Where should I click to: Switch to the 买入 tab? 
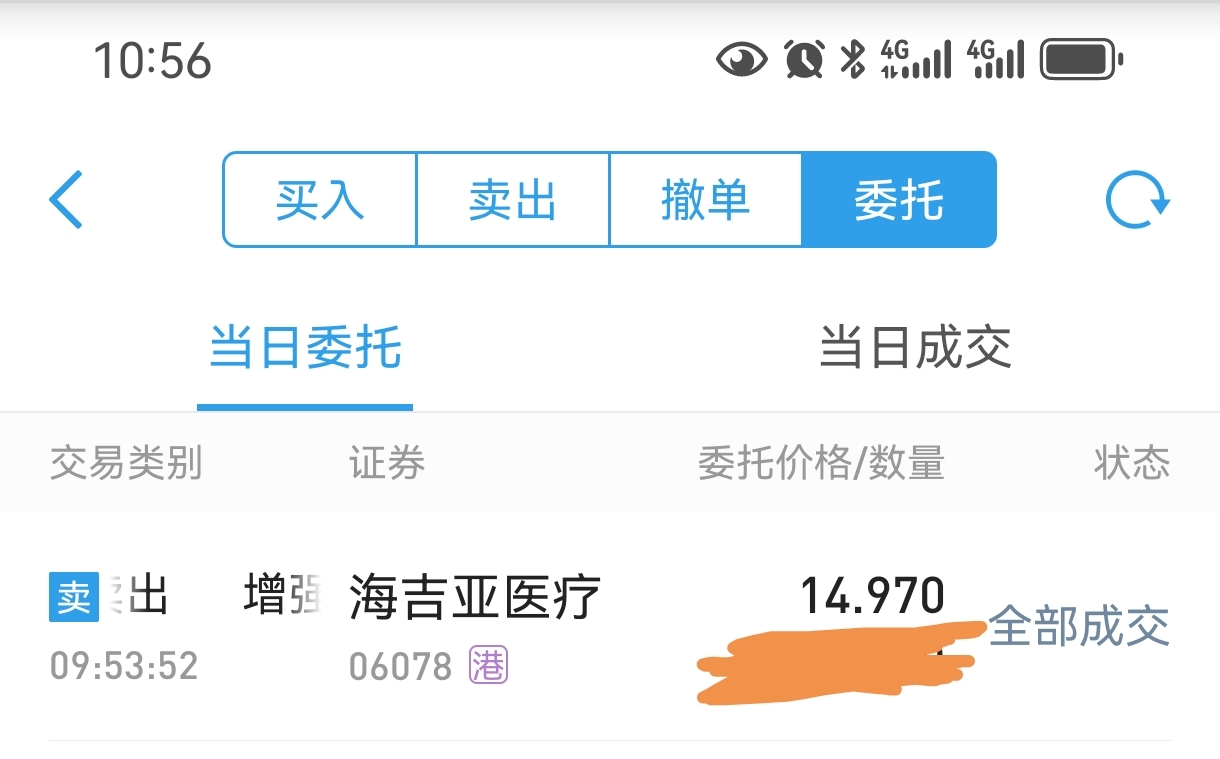coord(320,199)
